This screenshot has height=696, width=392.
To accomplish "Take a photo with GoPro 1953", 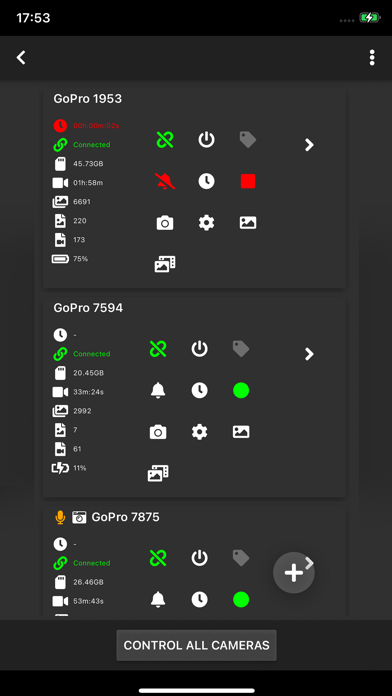I will point(165,222).
